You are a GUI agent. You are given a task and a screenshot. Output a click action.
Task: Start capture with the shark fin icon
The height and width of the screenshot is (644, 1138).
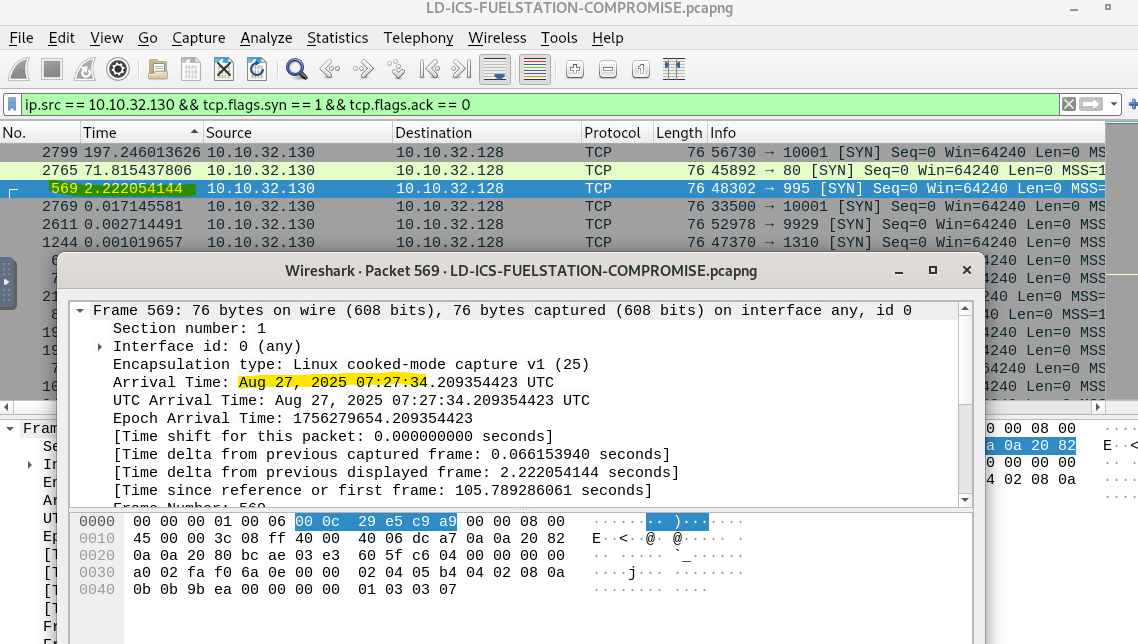pyautogui.click(x=19, y=69)
